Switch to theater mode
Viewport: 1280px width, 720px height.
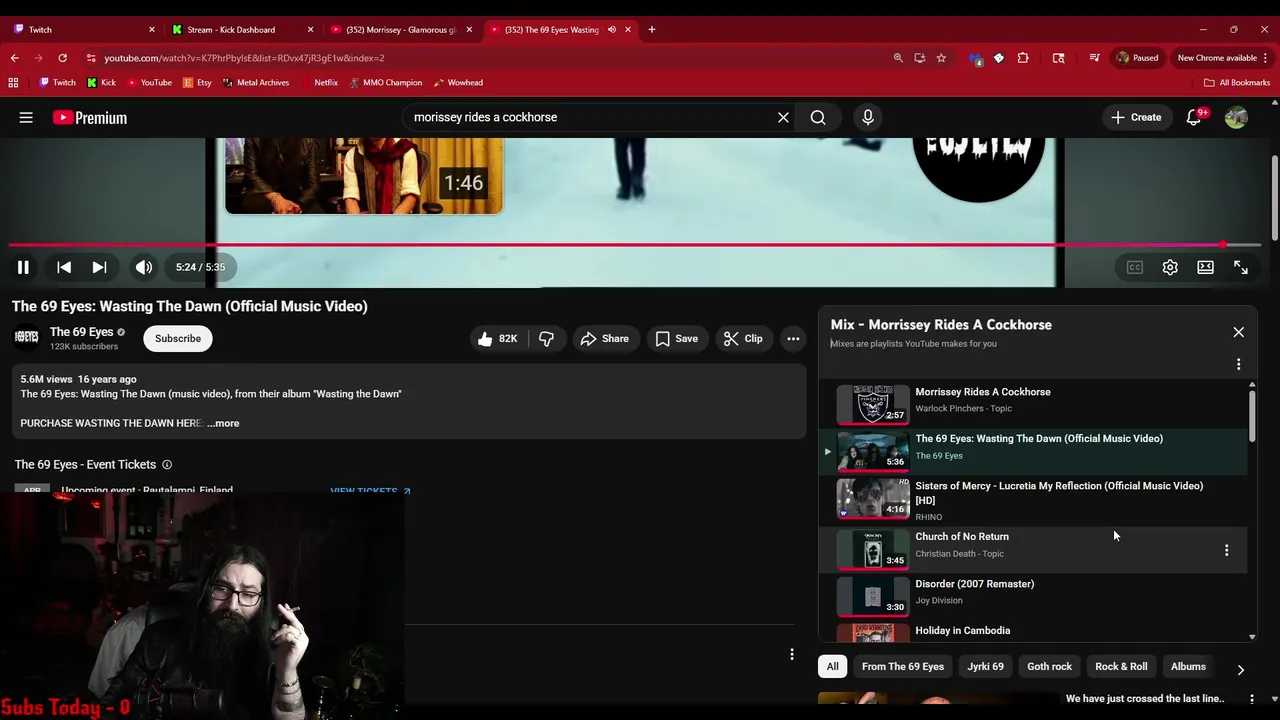click(1205, 267)
